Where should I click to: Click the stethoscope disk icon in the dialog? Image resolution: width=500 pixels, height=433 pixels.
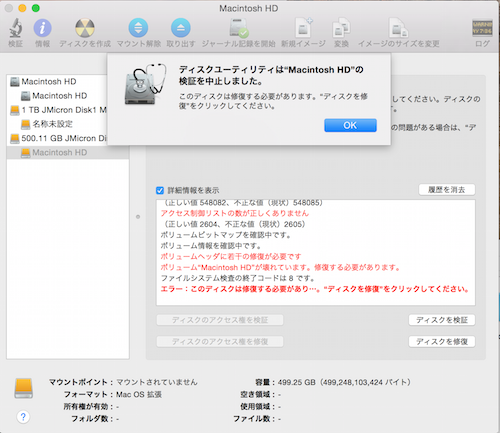point(145,85)
